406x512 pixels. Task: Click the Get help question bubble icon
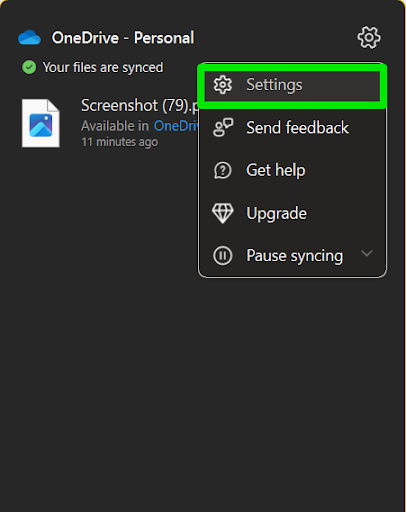[x=222, y=170]
